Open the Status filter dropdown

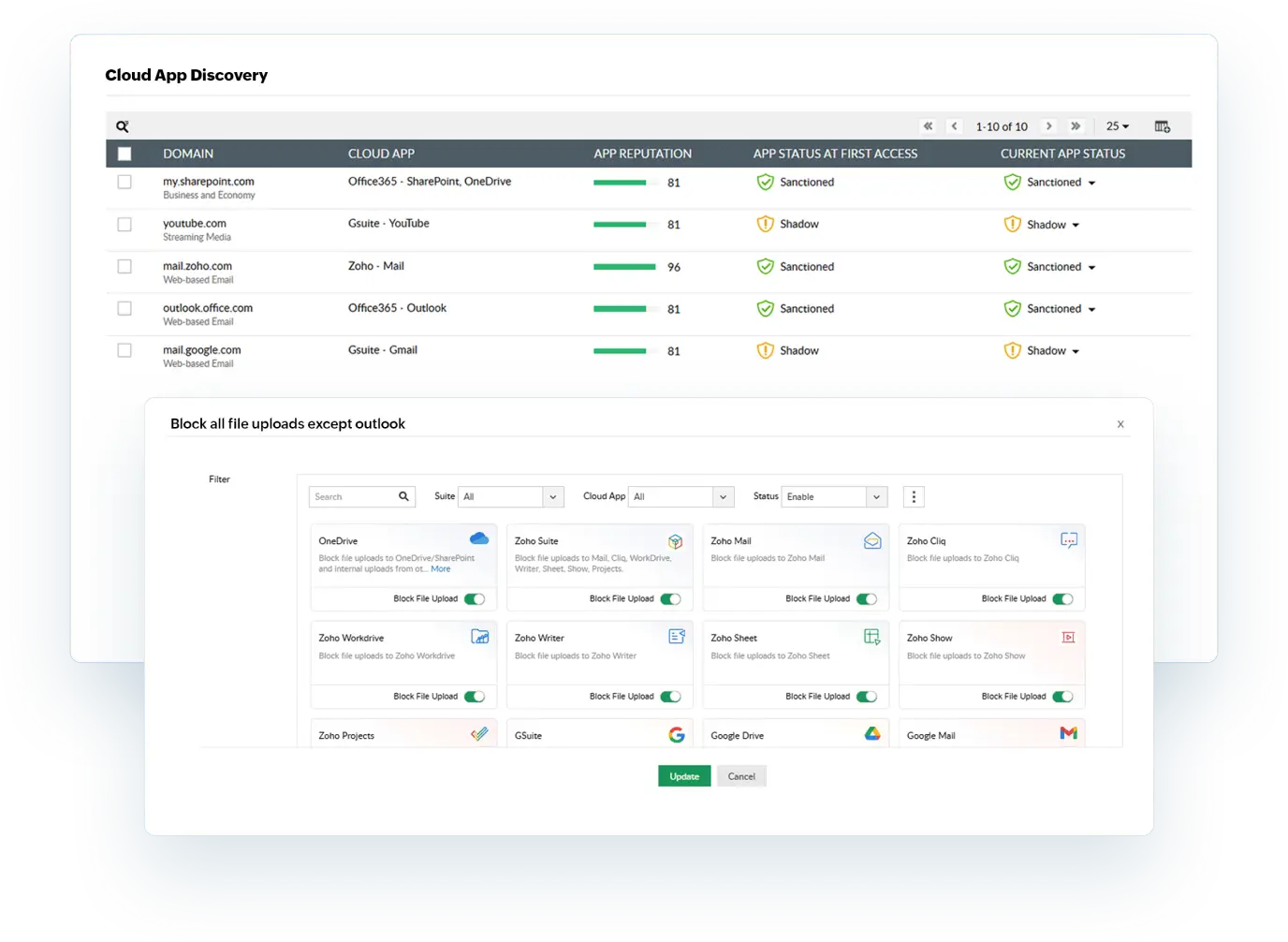point(835,497)
